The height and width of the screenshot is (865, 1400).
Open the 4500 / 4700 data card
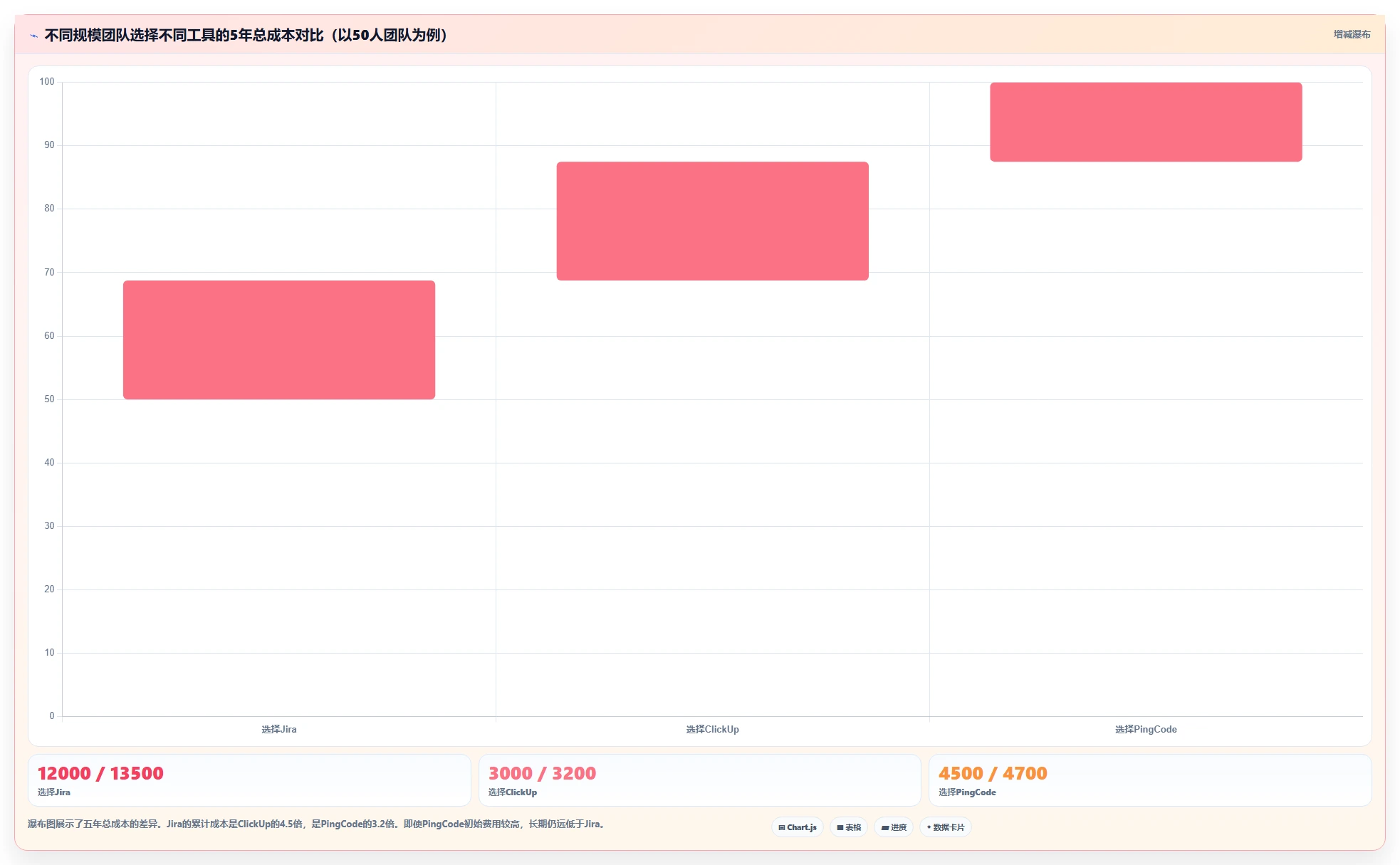(x=1150, y=780)
